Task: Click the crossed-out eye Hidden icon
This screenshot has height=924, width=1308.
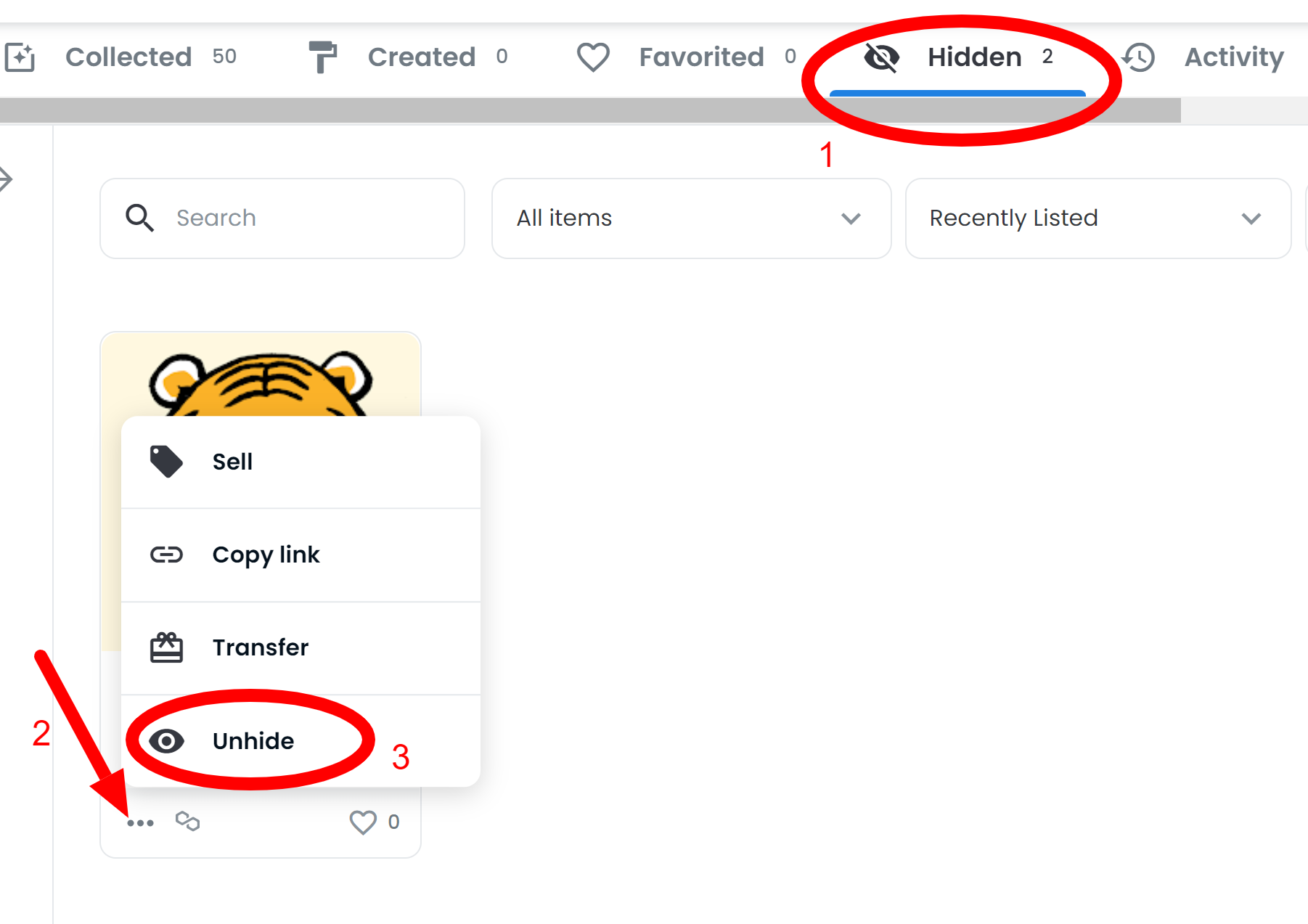Action: click(x=882, y=57)
